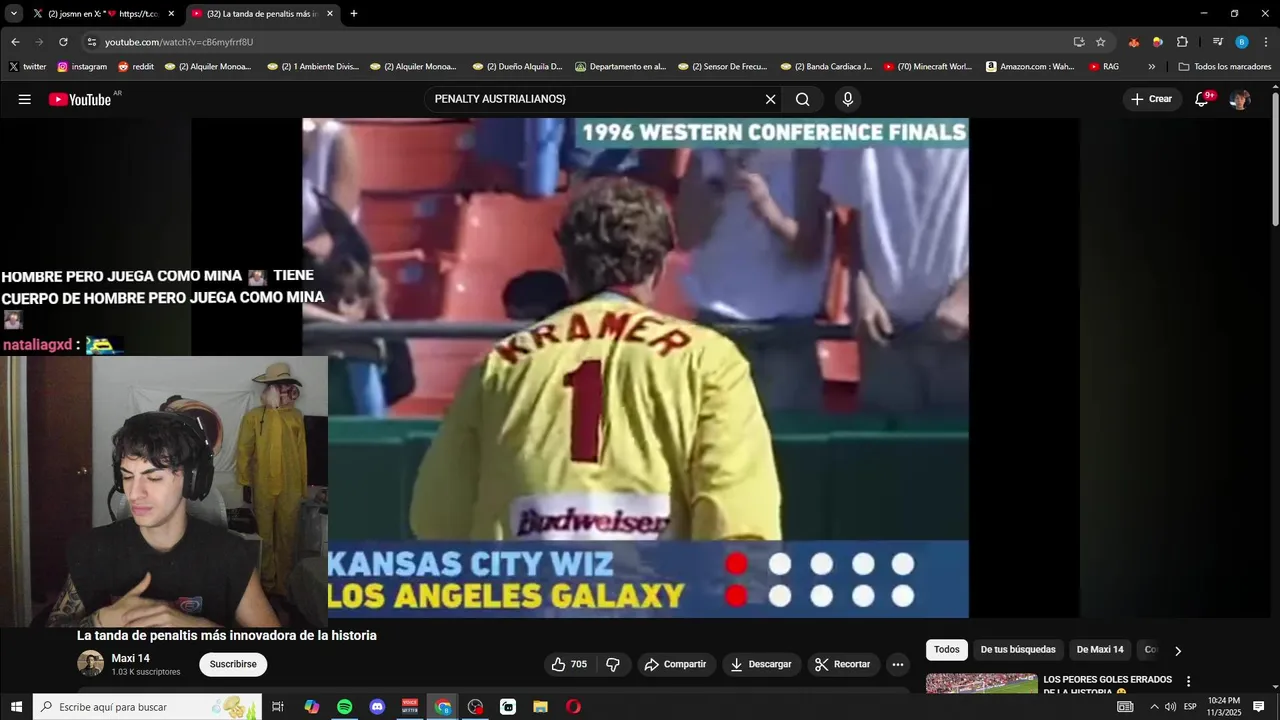
Task: Open the reddit bookmark
Action: pos(136,67)
